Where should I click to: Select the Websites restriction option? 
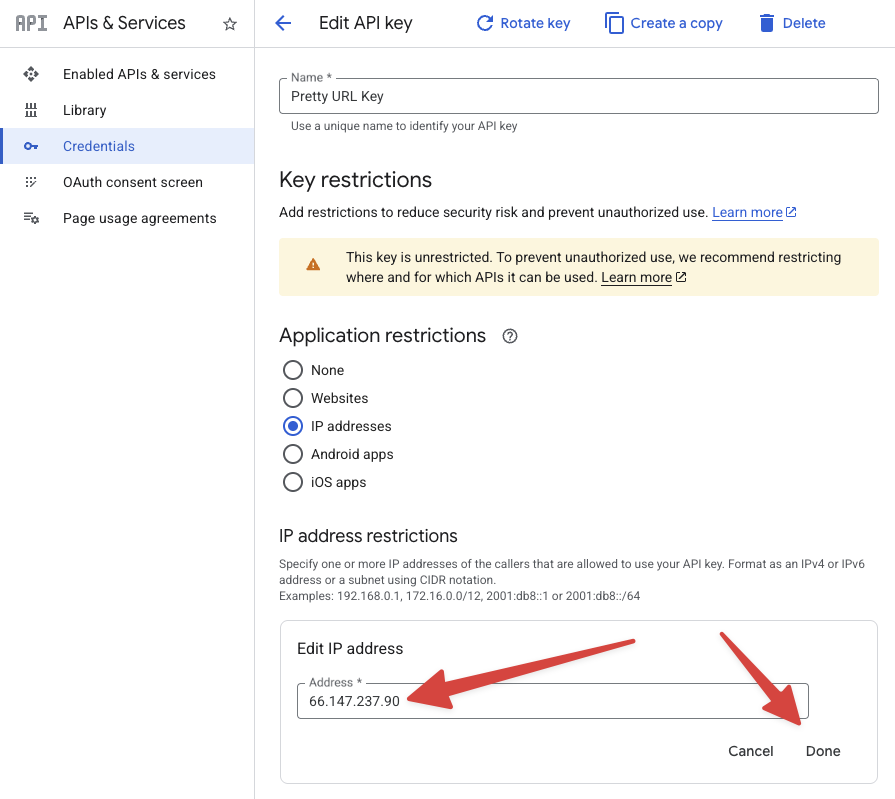tap(293, 398)
